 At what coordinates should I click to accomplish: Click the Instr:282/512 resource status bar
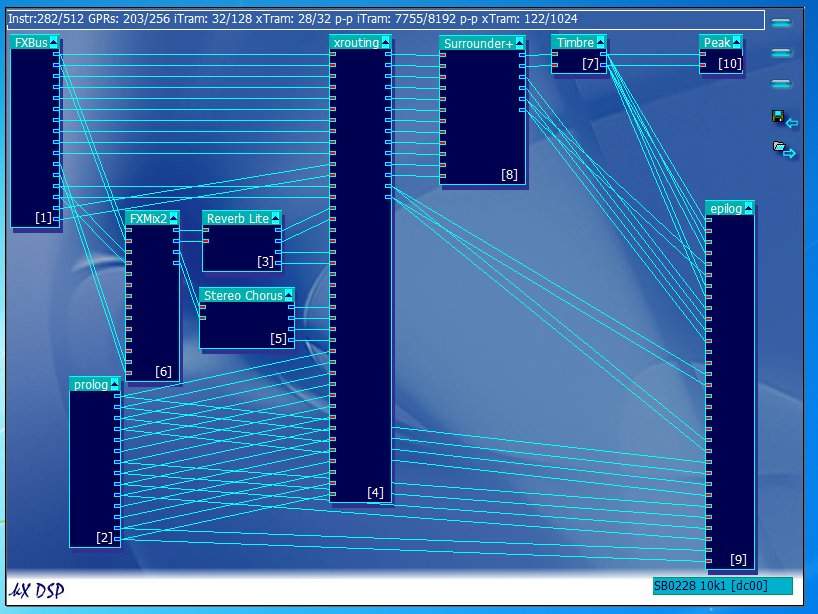386,19
